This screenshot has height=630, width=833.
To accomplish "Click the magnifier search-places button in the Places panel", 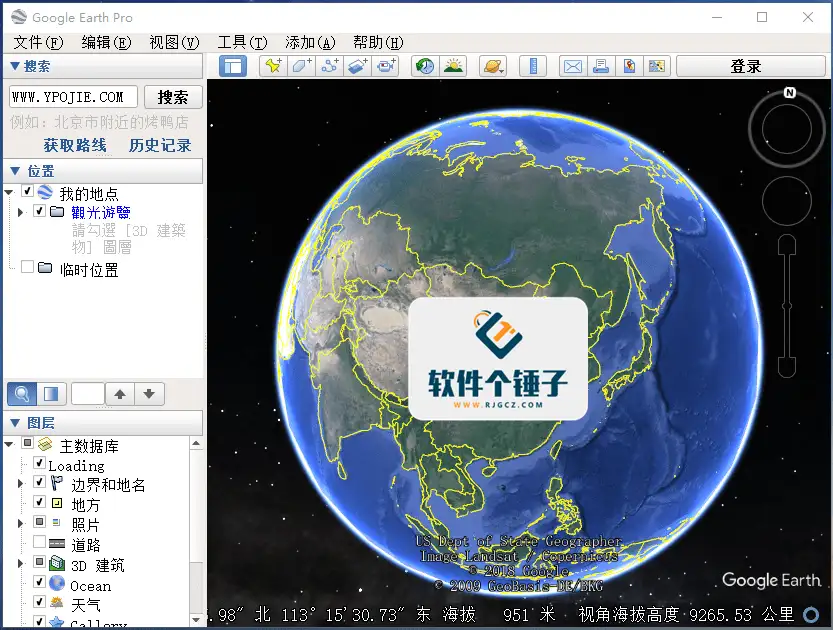I will click(22, 394).
